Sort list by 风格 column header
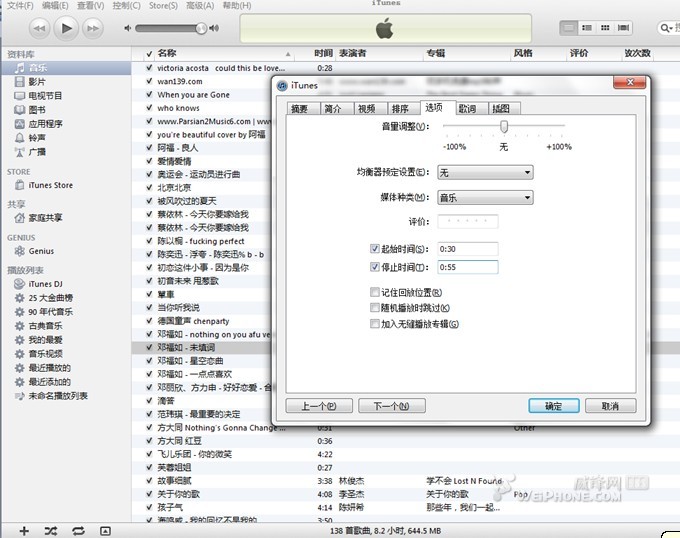This screenshot has width=680, height=538. pos(523,53)
